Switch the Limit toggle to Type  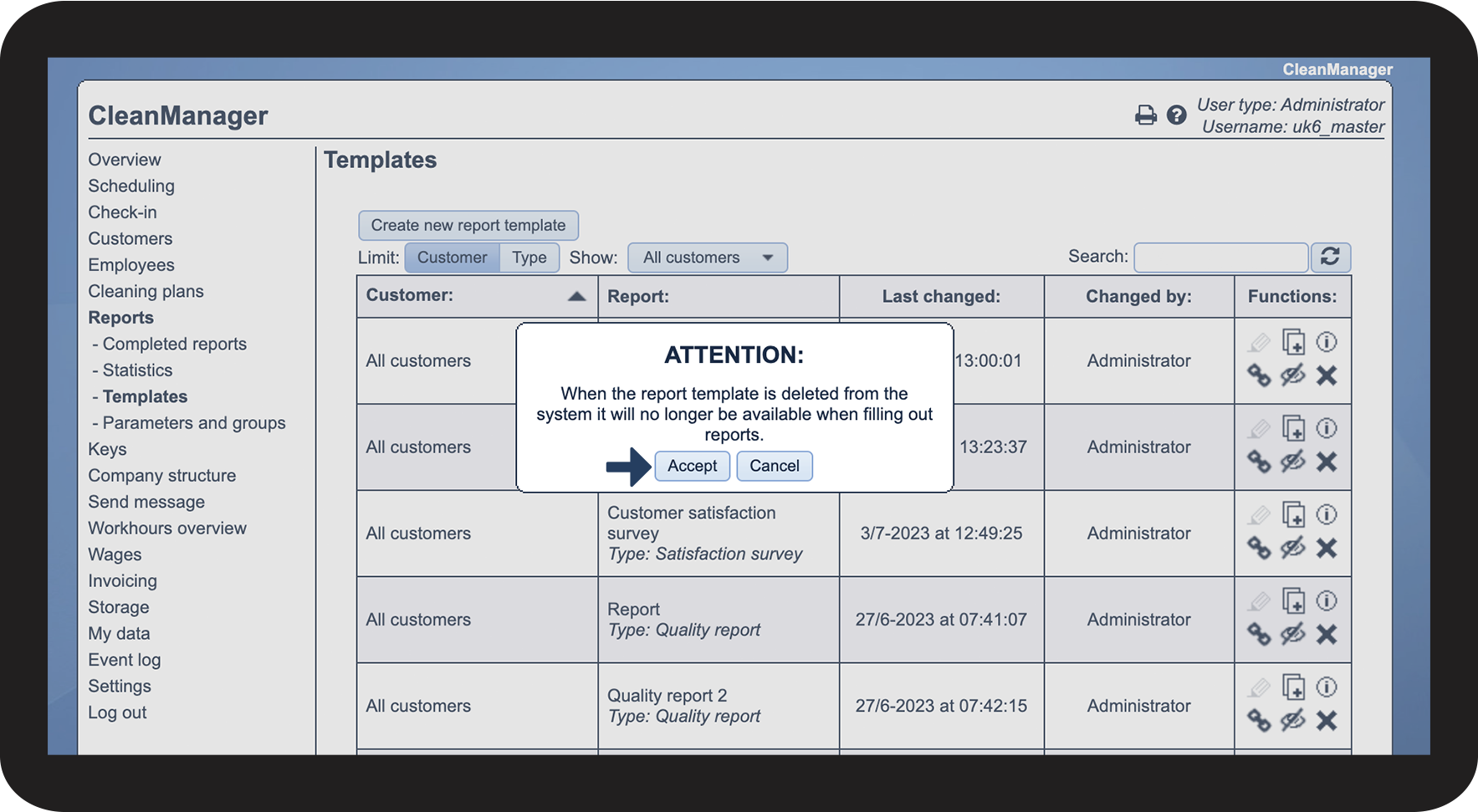click(529, 258)
